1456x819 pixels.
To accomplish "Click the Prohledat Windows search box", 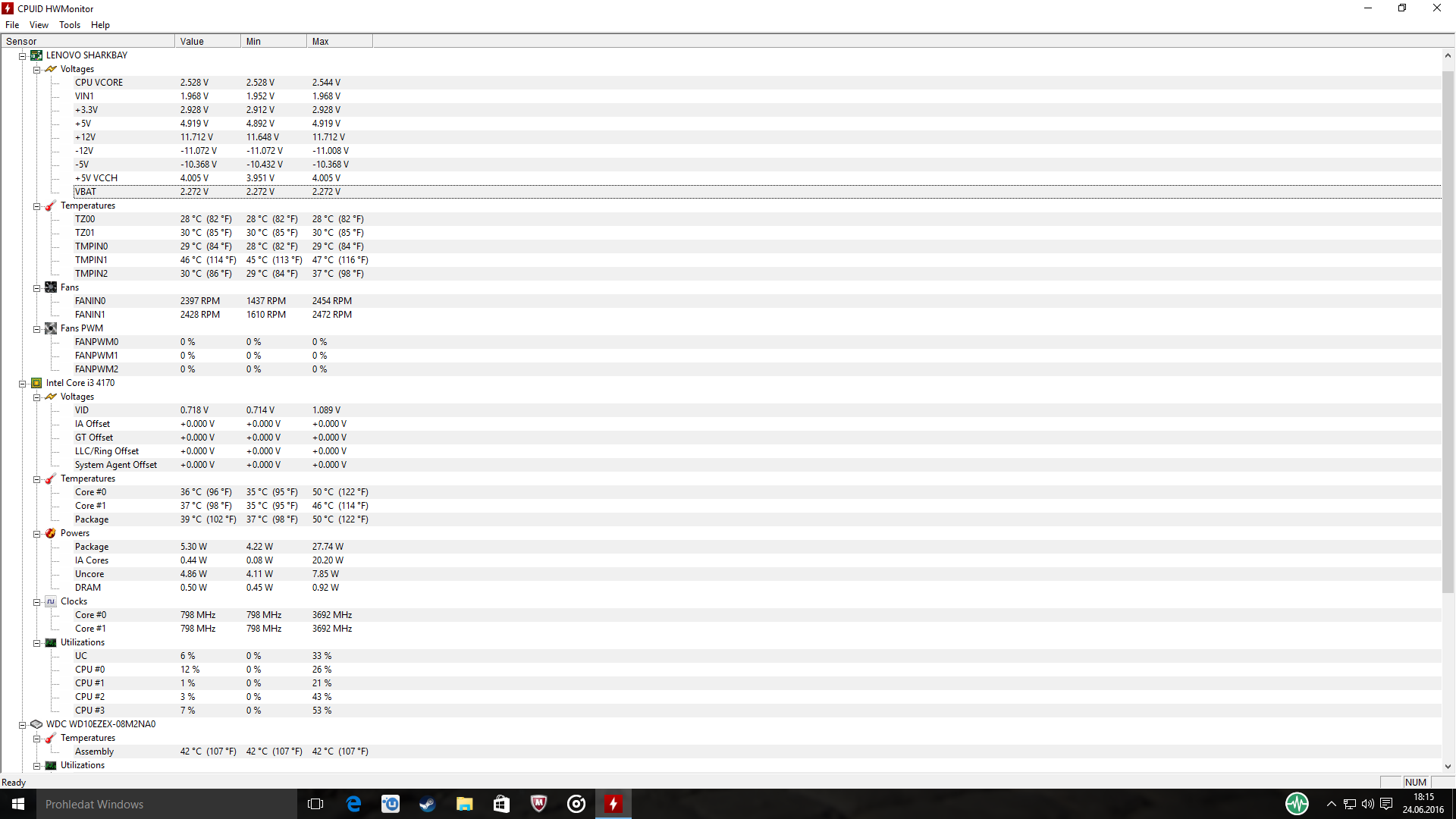I will tap(167, 804).
